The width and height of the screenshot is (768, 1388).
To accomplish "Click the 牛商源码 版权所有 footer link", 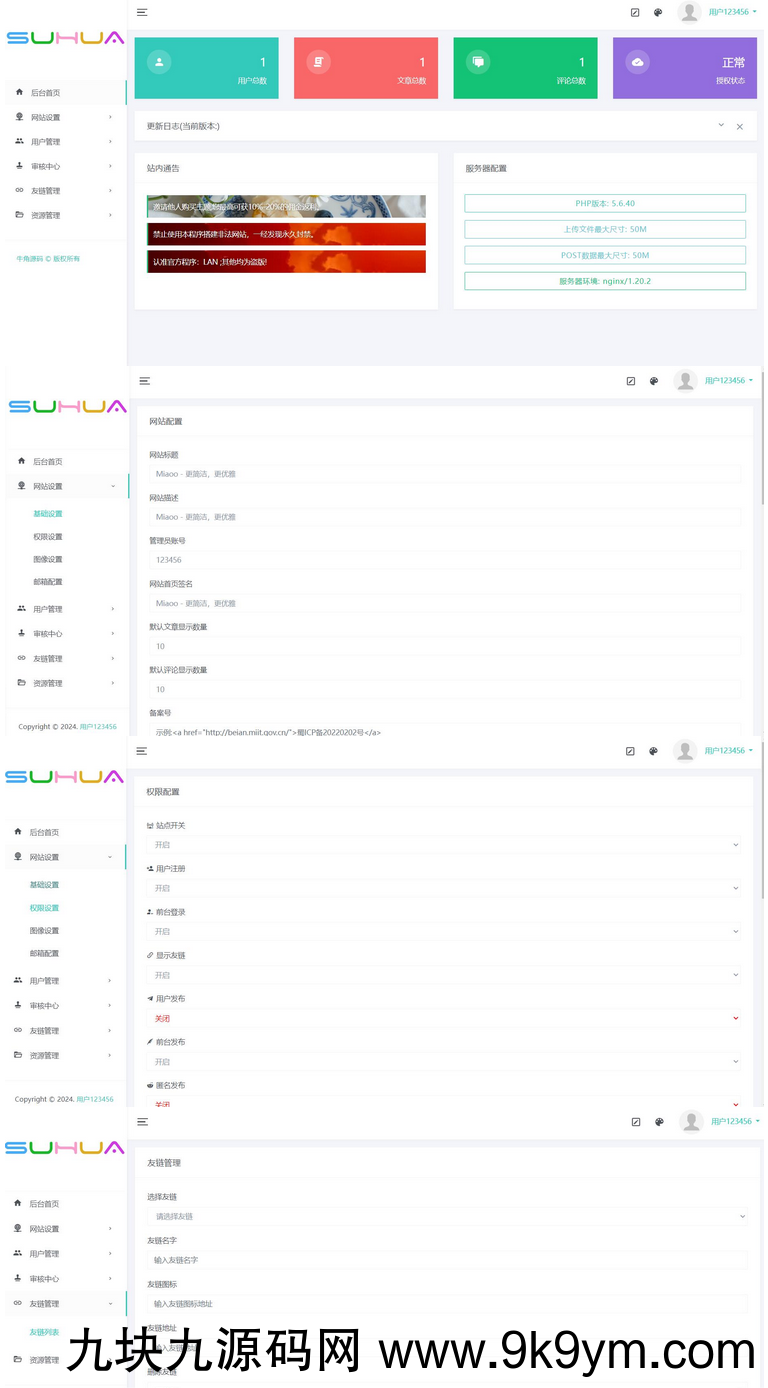I will (48, 259).
